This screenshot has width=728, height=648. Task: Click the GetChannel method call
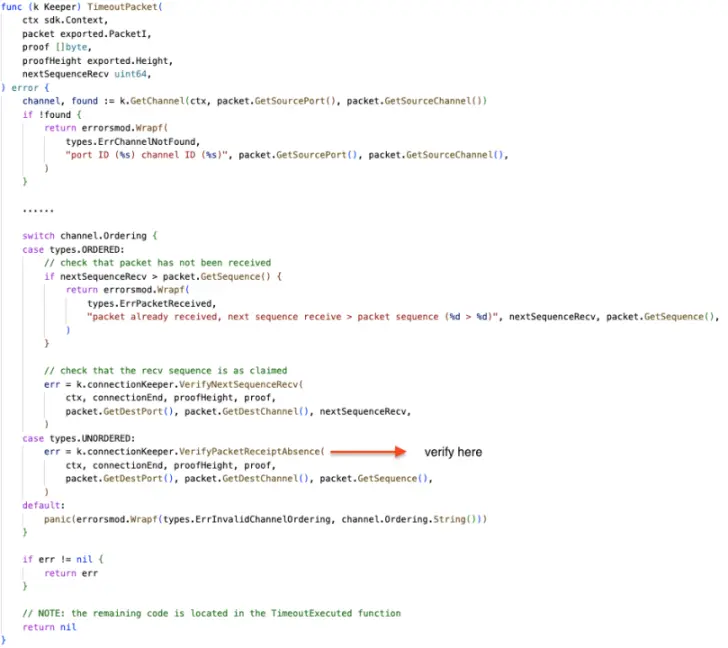tap(157, 101)
